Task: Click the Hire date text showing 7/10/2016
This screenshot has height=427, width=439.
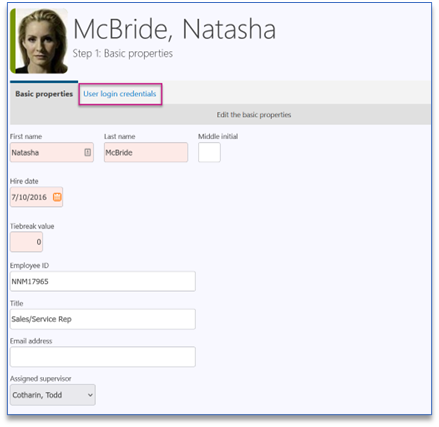Action: 29,197
